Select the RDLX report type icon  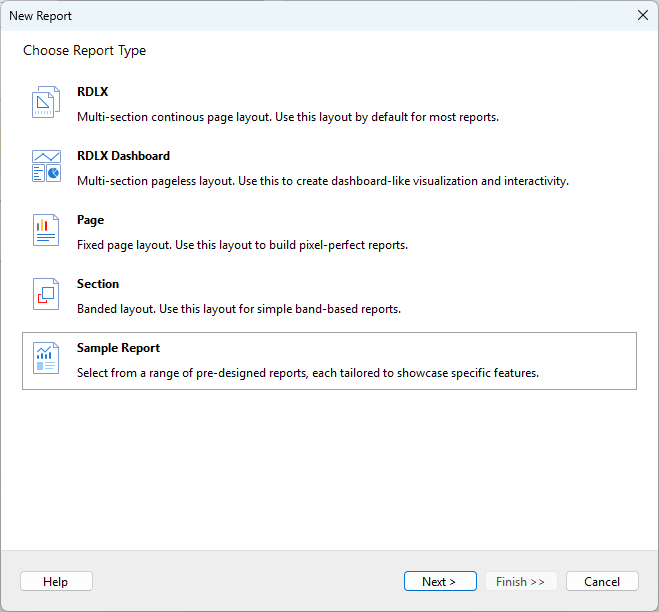coord(46,102)
